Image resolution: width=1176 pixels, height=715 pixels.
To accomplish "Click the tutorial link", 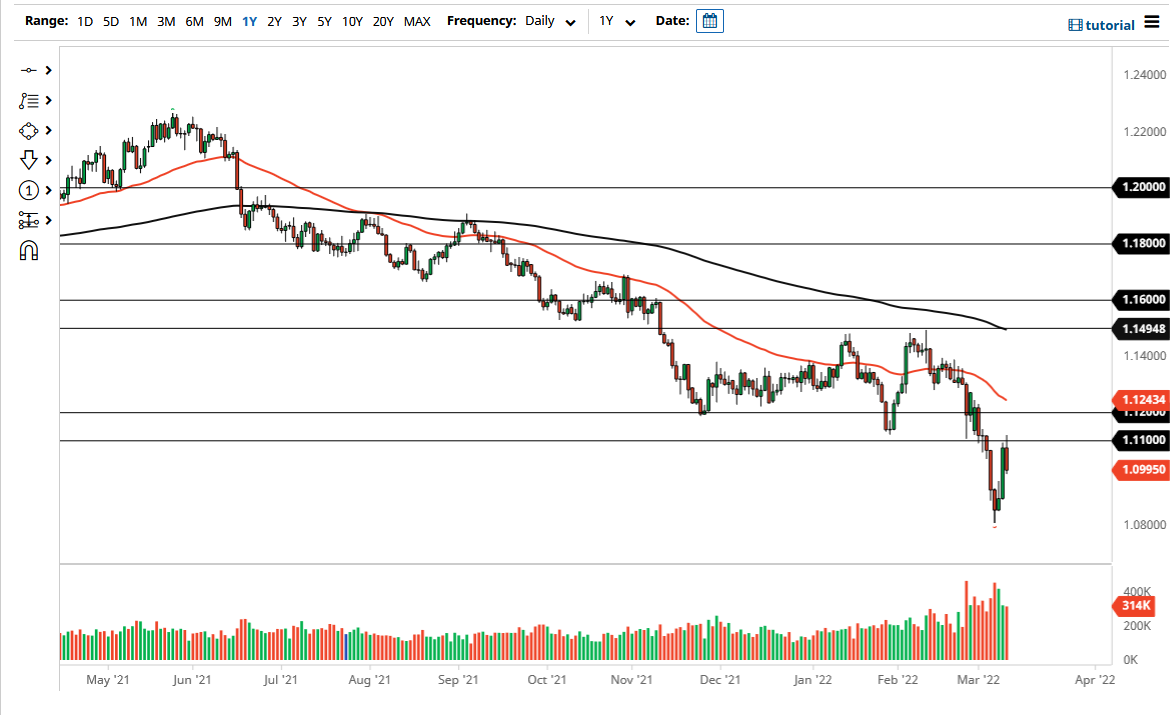I will (x=1109, y=24).
